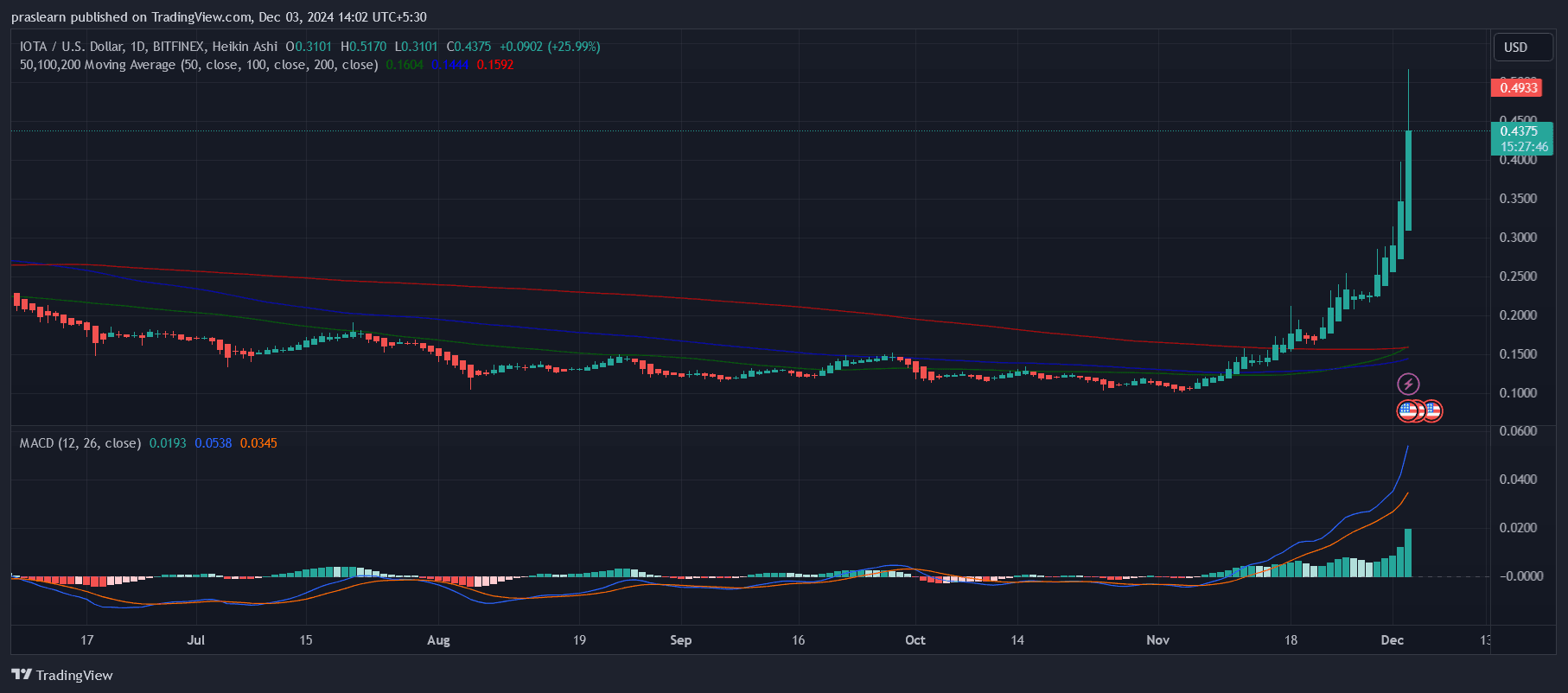Click the rightmost US flag economic event icon
The image size is (1568, 693).
click(x=1432, y=410)
